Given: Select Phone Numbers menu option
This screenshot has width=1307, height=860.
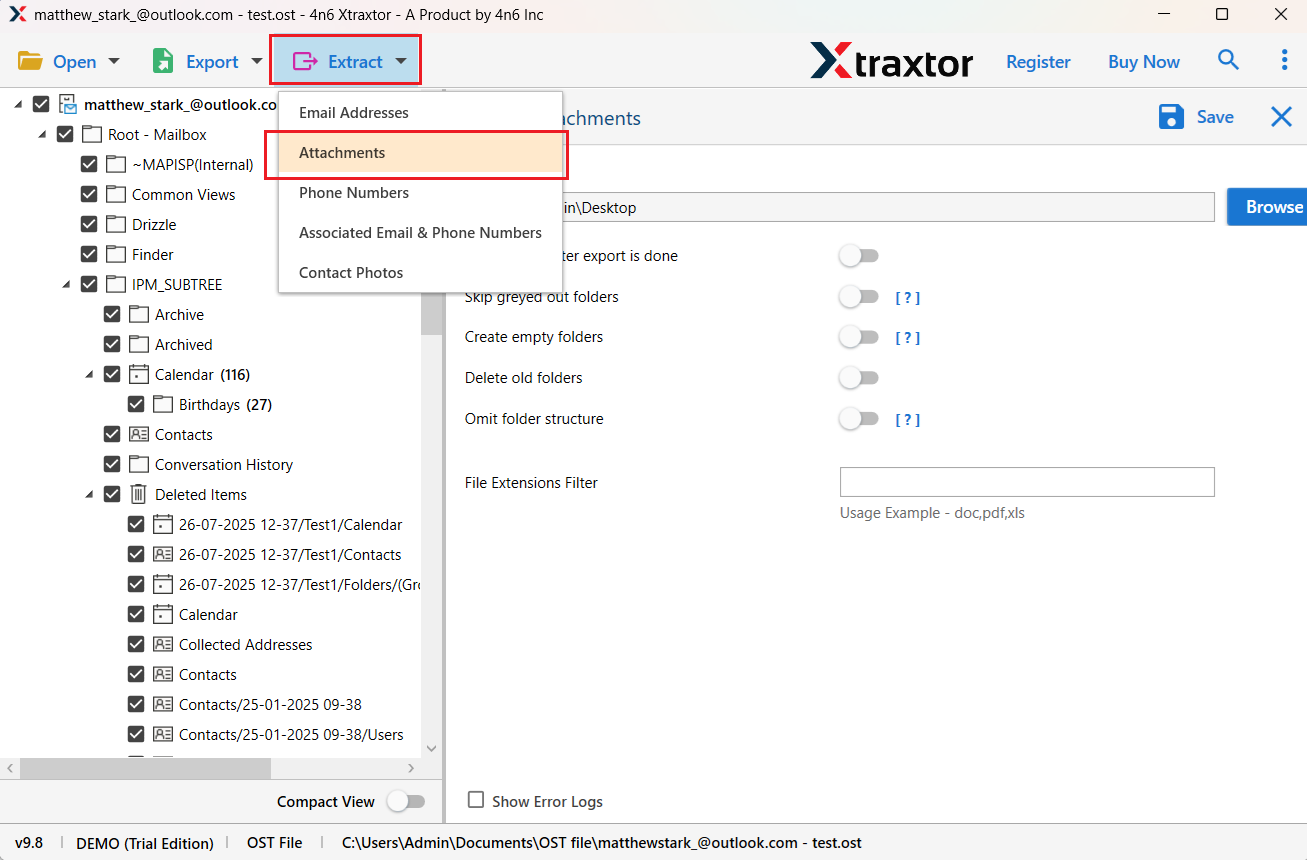Looking at the screenshot, I should pos(420,193).
